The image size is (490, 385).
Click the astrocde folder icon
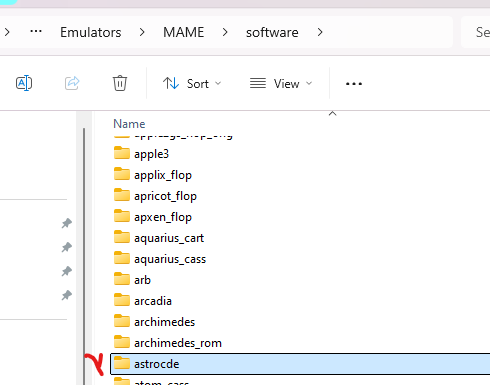(x=122, y=363)
